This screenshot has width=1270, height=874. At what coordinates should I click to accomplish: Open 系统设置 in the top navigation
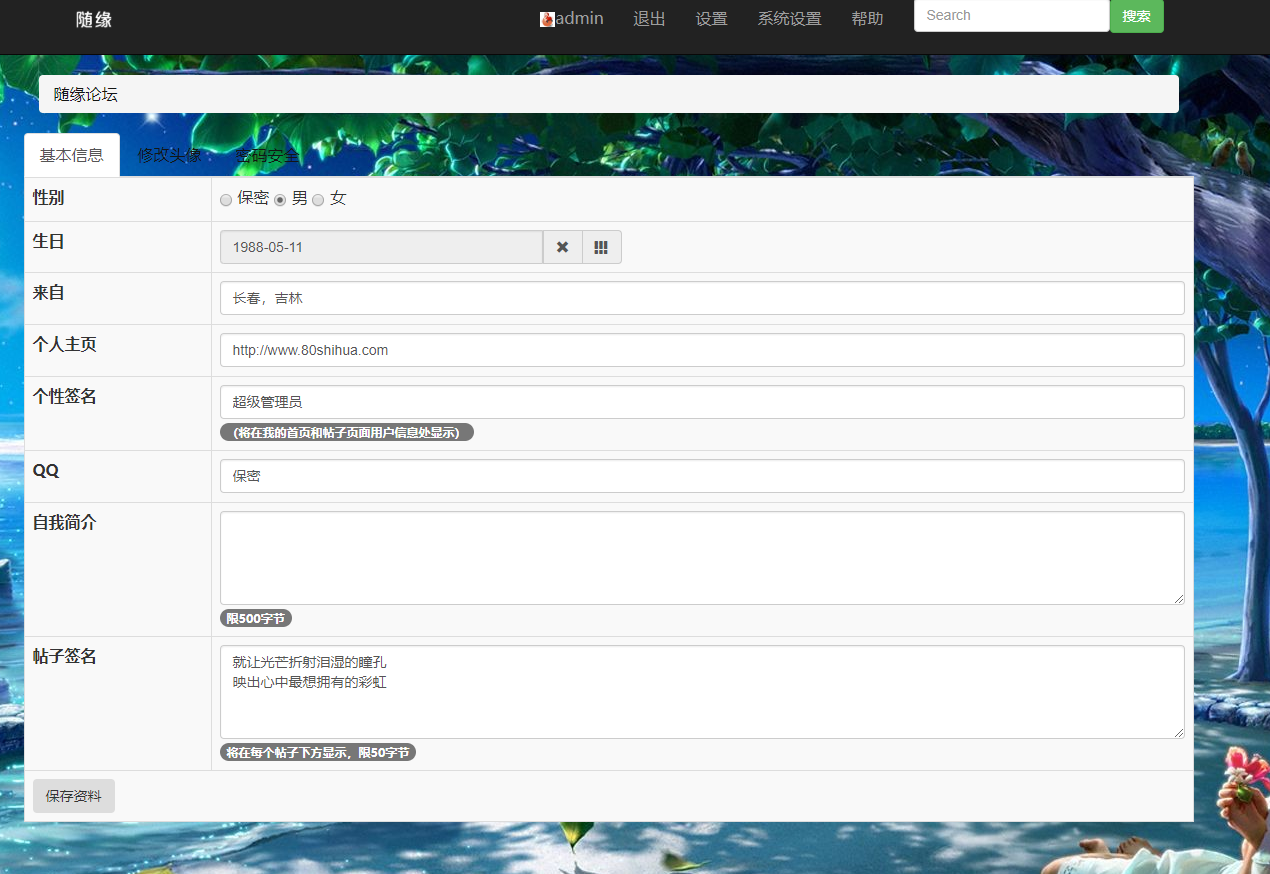click(x=789, y=19)
